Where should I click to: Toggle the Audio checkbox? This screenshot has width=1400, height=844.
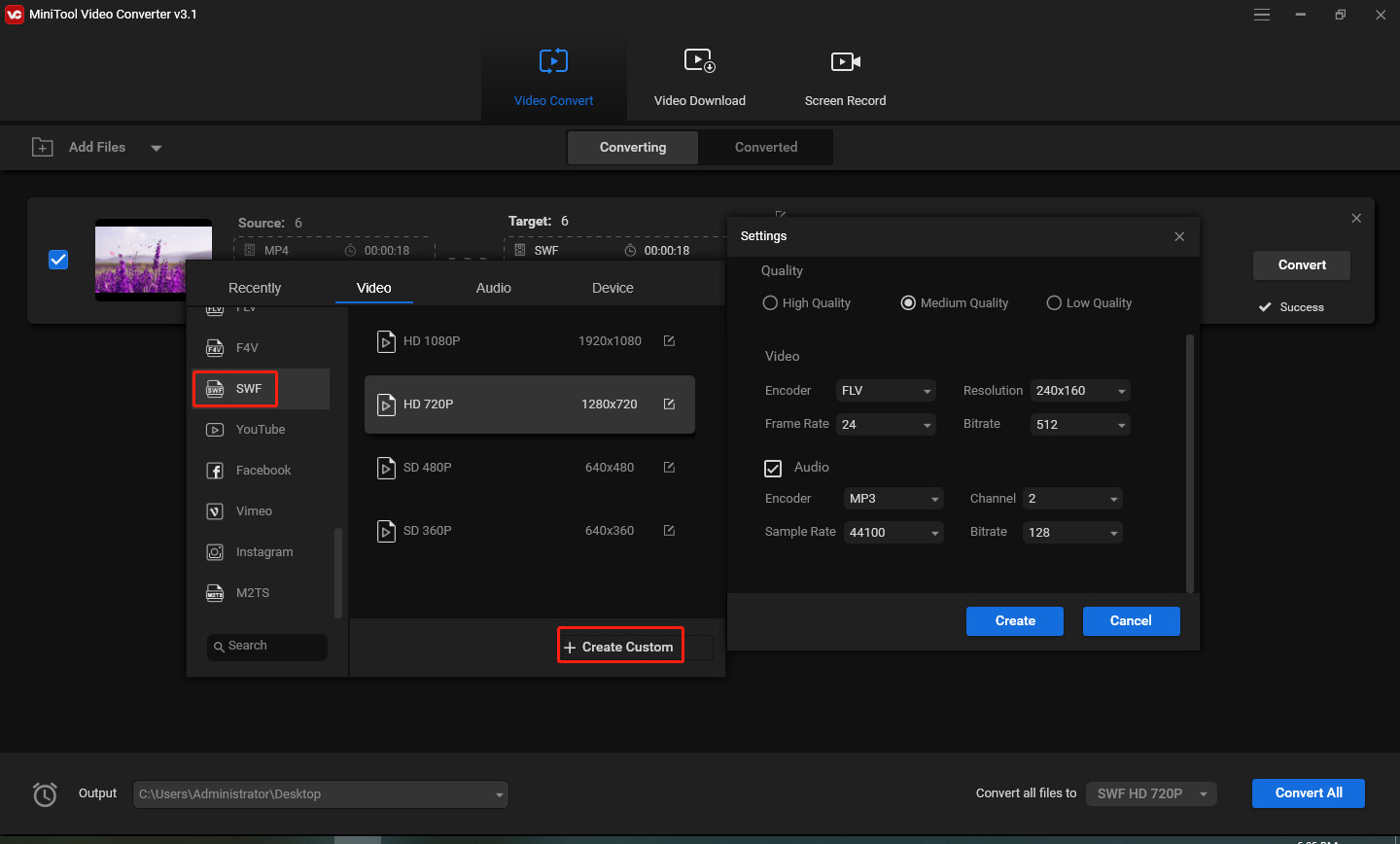773,469
